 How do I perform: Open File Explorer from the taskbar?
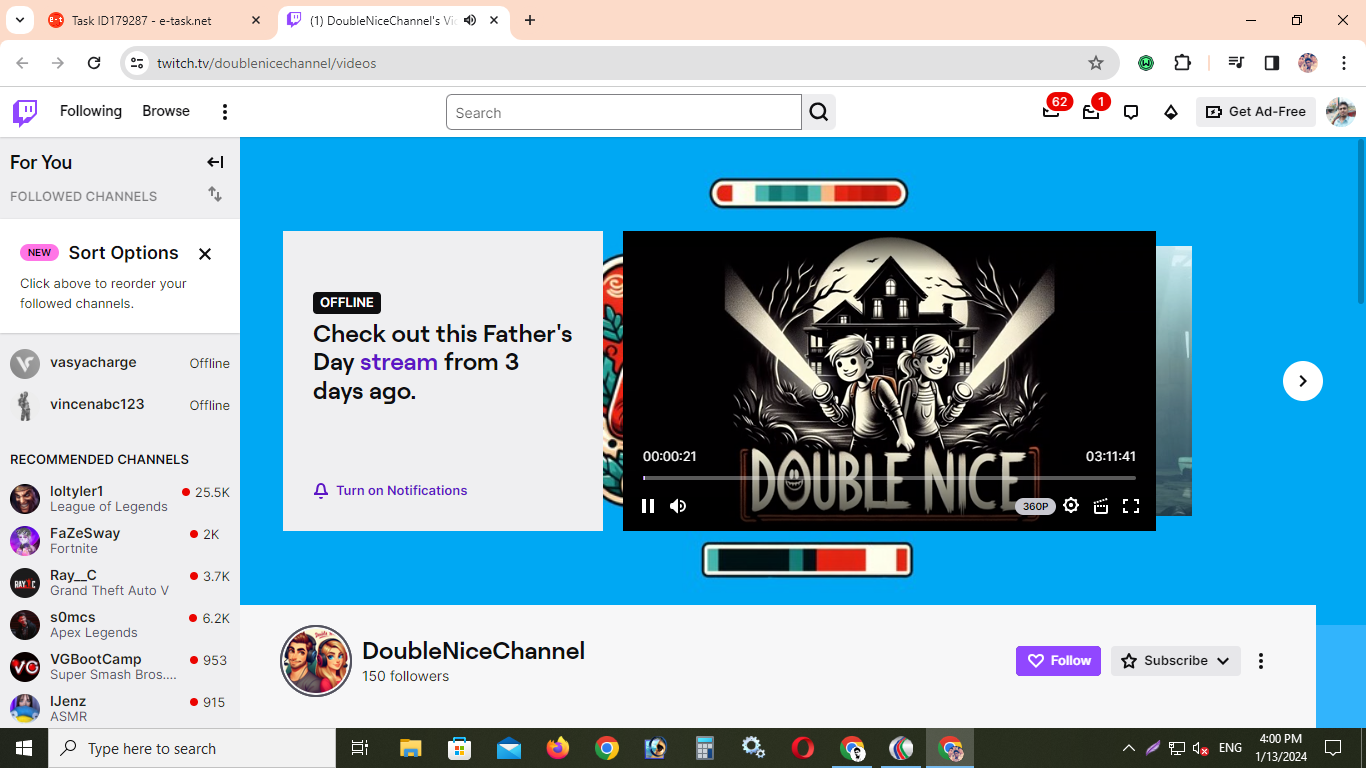(410, 748)
